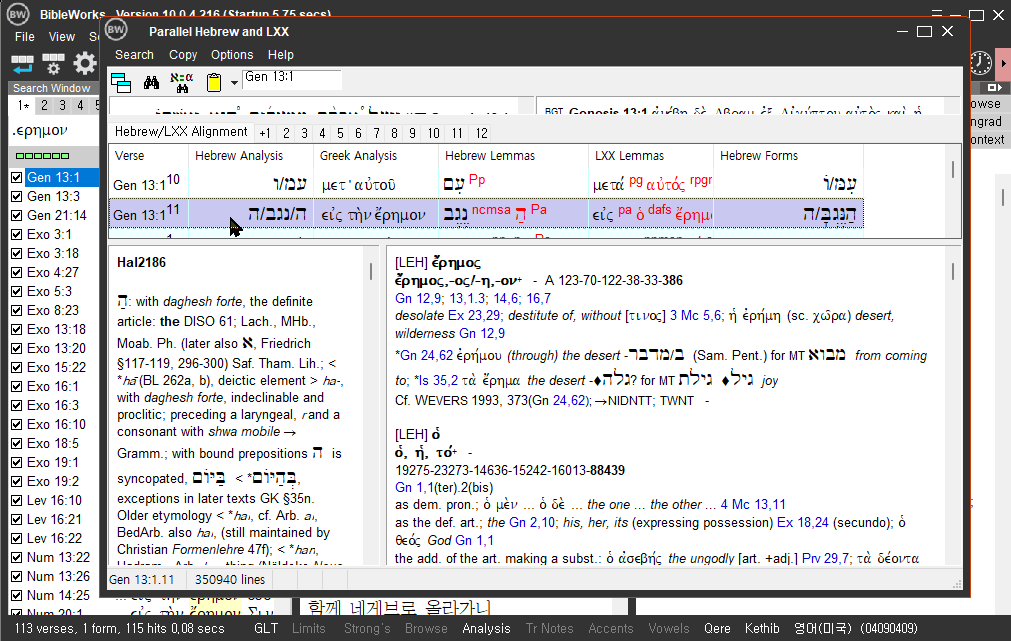Click the Hebrew Lemmas column header

(489, 155)
